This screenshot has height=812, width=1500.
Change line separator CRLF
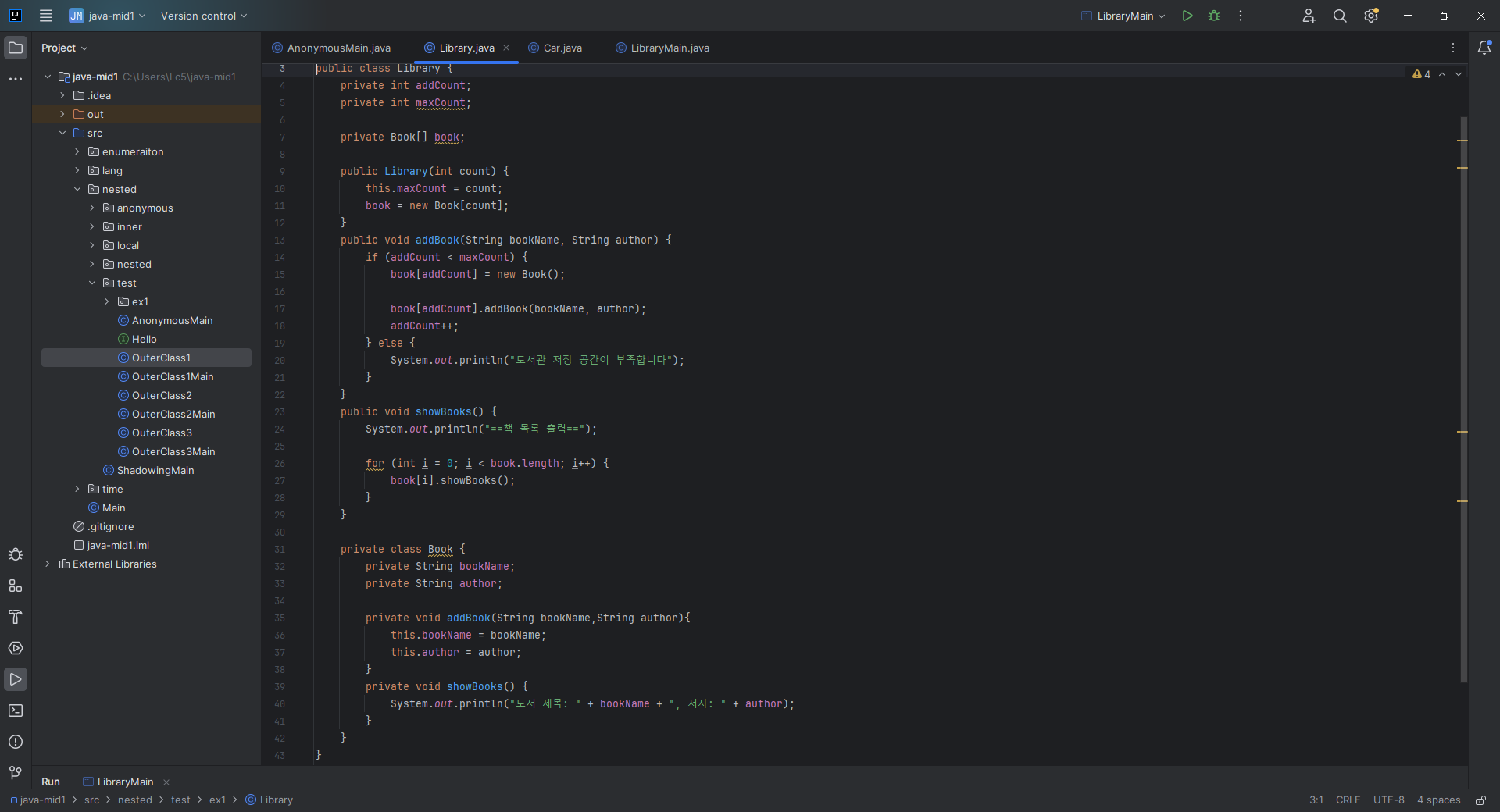[x=1348, y=800]
